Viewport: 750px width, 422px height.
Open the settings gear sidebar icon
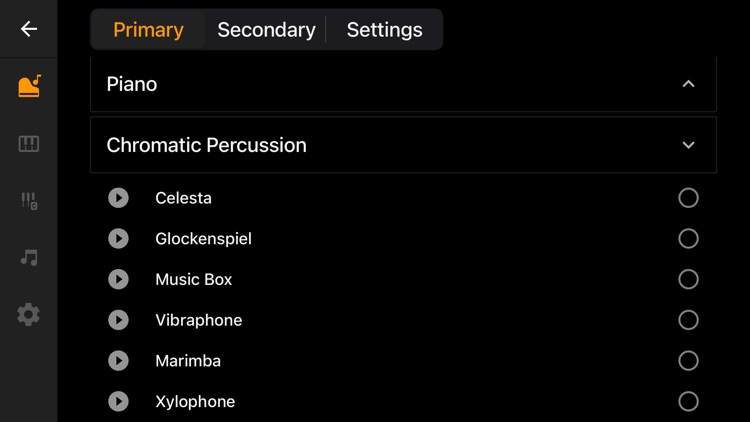29,315
